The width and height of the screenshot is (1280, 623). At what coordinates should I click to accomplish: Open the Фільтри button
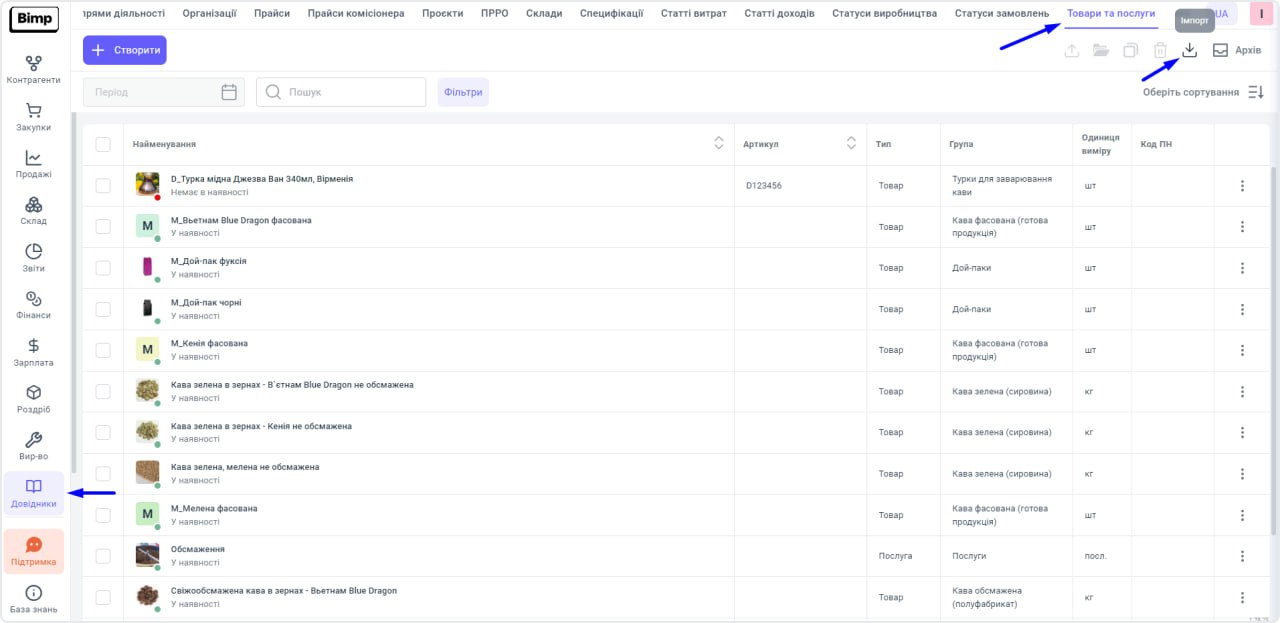coord(463,92)
